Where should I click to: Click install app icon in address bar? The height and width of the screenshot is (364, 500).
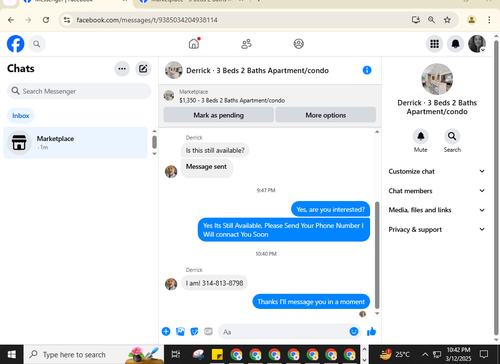point(416,20)
